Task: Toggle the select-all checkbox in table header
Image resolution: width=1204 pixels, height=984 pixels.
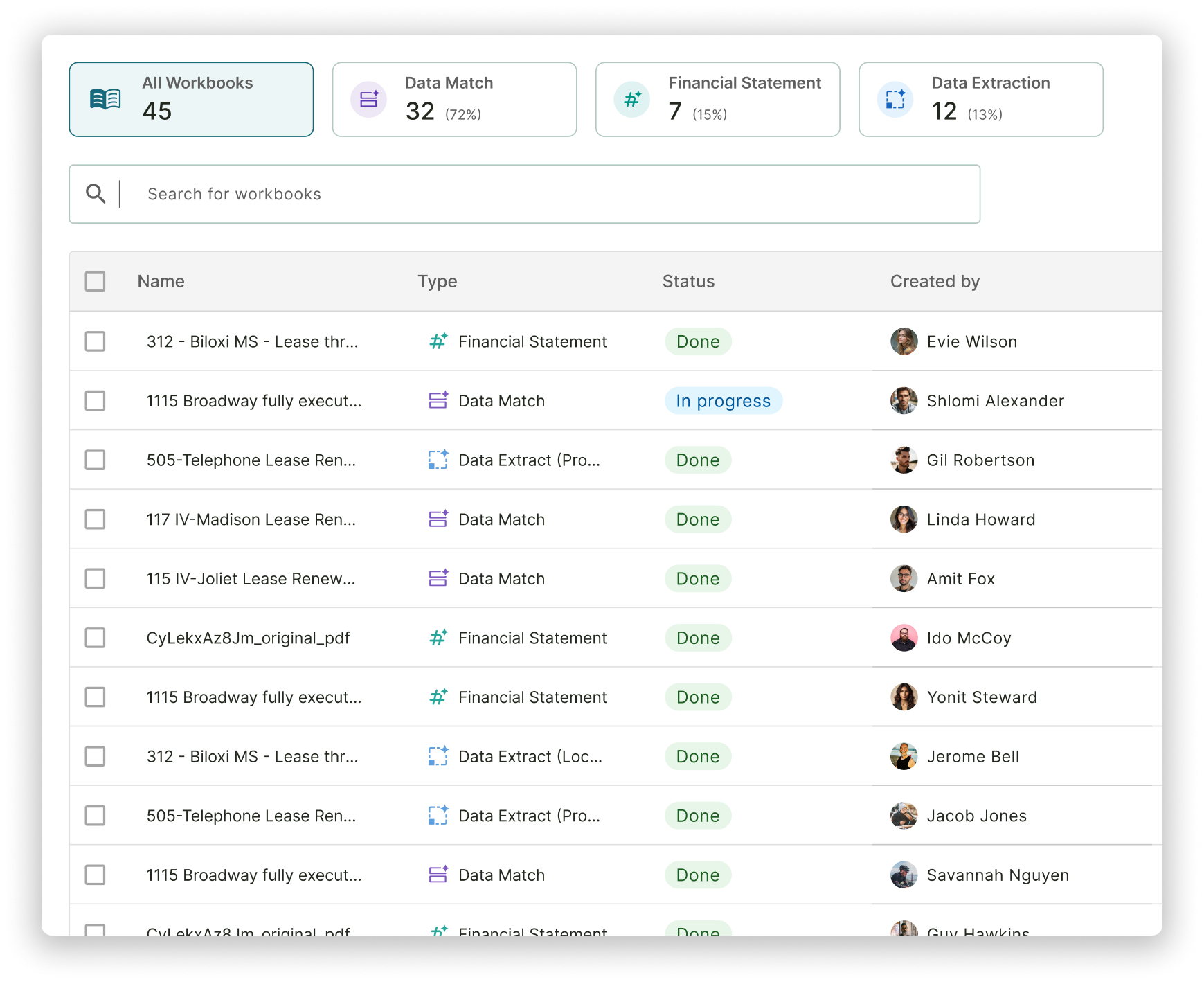Action: (x=95, y=281)
